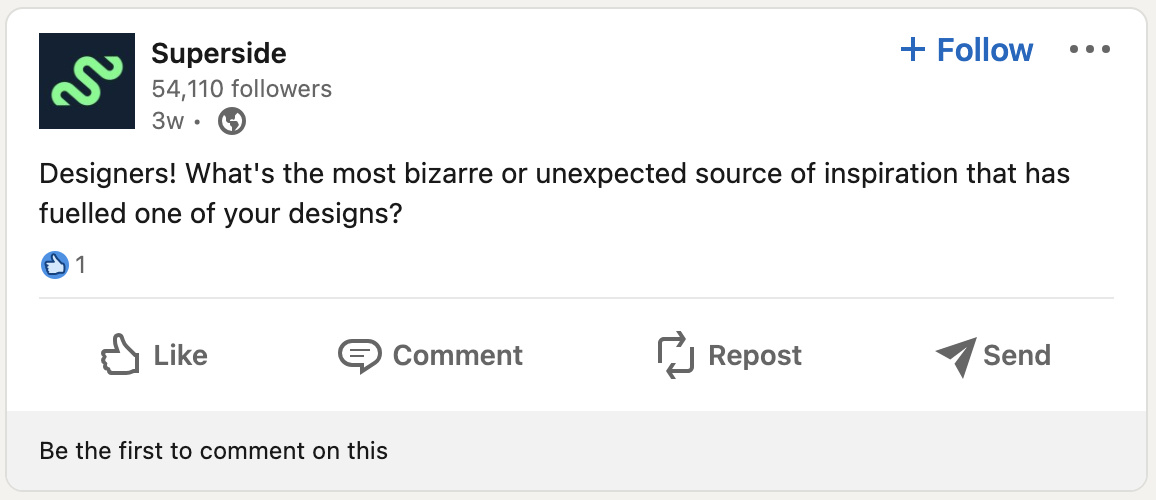
Task: Click the Repost arrows icon
Action: pyautogui.click(x=676, y=355)
